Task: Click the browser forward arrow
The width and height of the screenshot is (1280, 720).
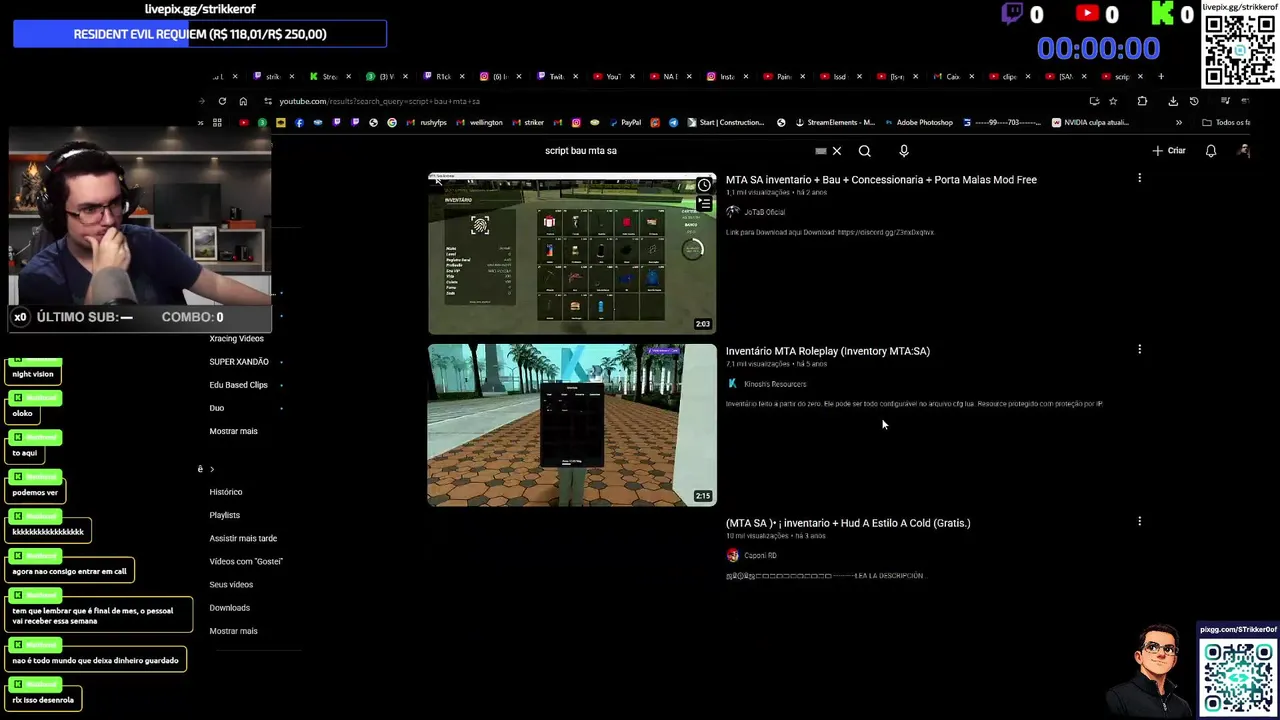Action: pyautogui.click(x=202, y=101)
